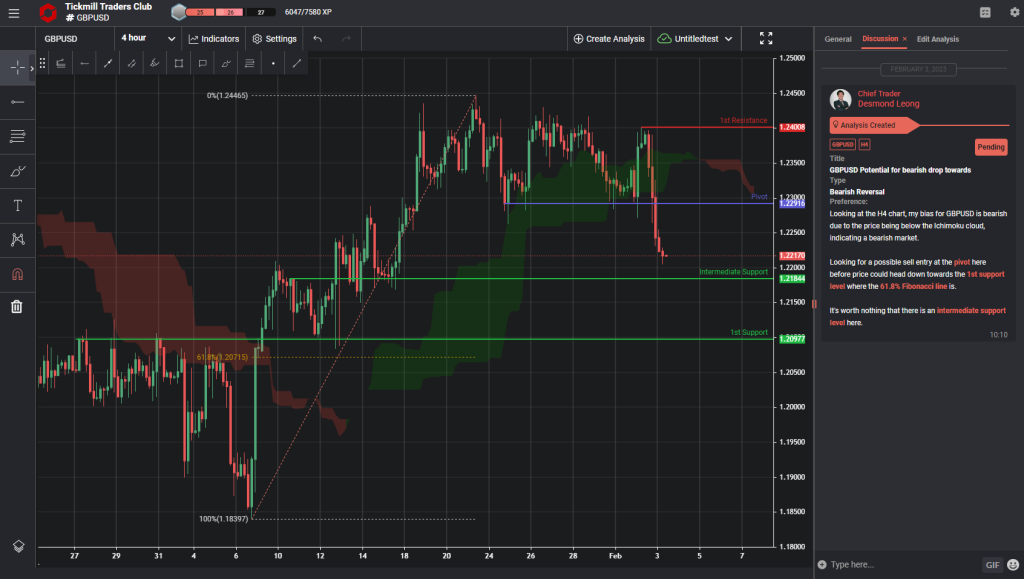1024x579 pixels.
Task: Click the undo arrow above the chart
Action: pos(315,38)
